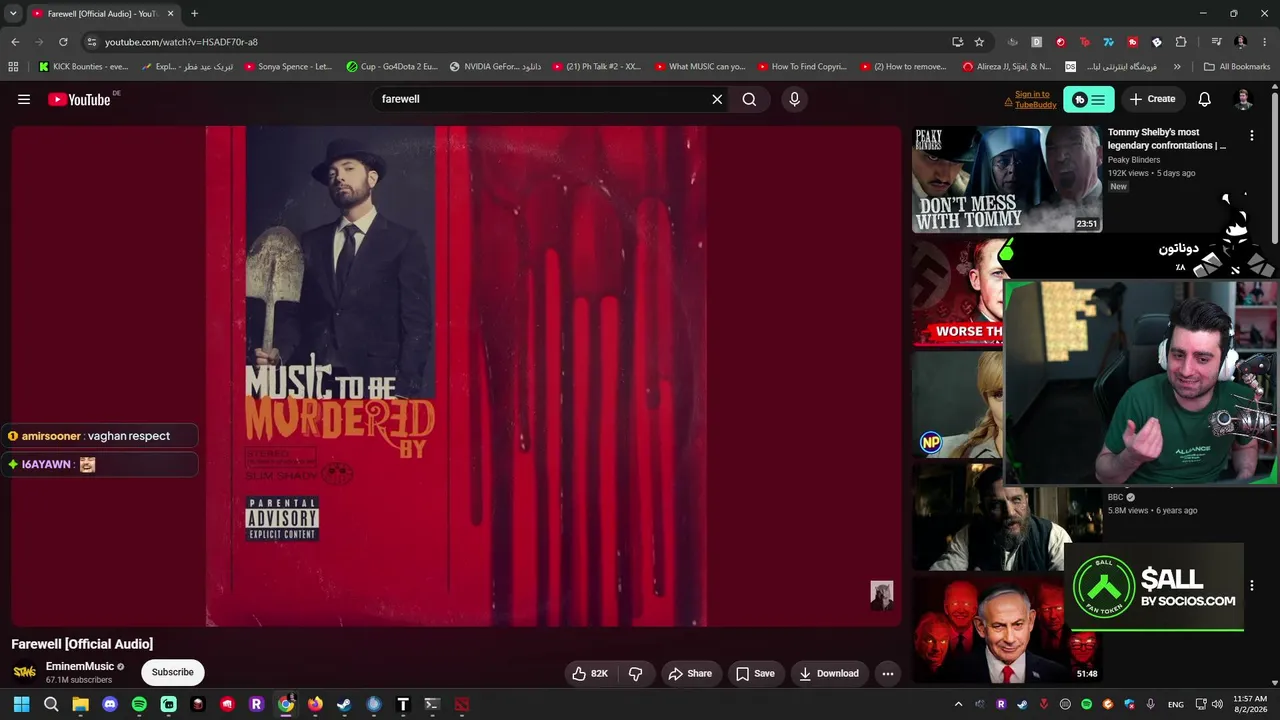The image size is (1280, 720).
Task: Open the Sonya Spence bookmark
Action: click(x=287, y=67)
